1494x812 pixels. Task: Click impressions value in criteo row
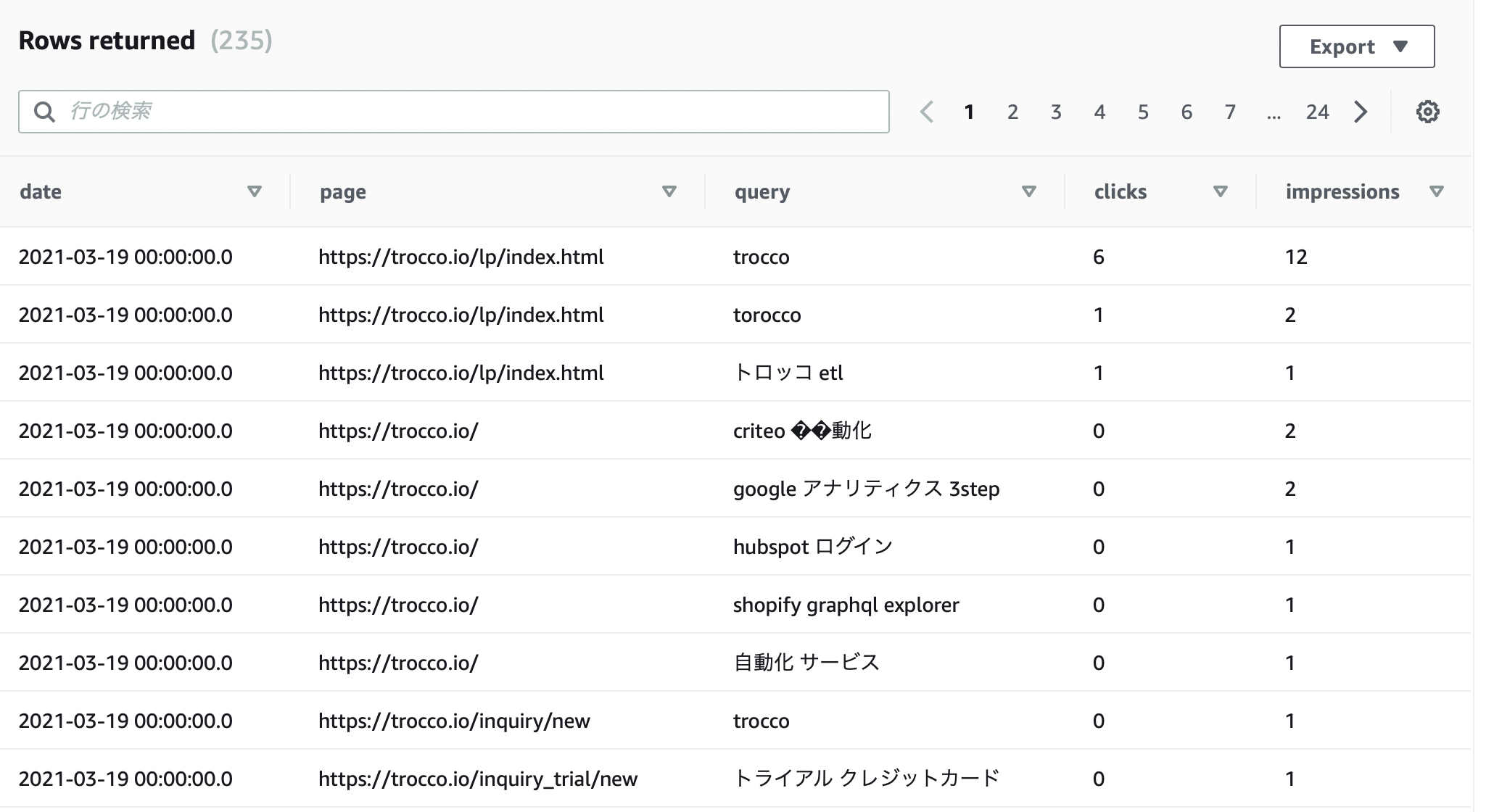point(1290,431)
